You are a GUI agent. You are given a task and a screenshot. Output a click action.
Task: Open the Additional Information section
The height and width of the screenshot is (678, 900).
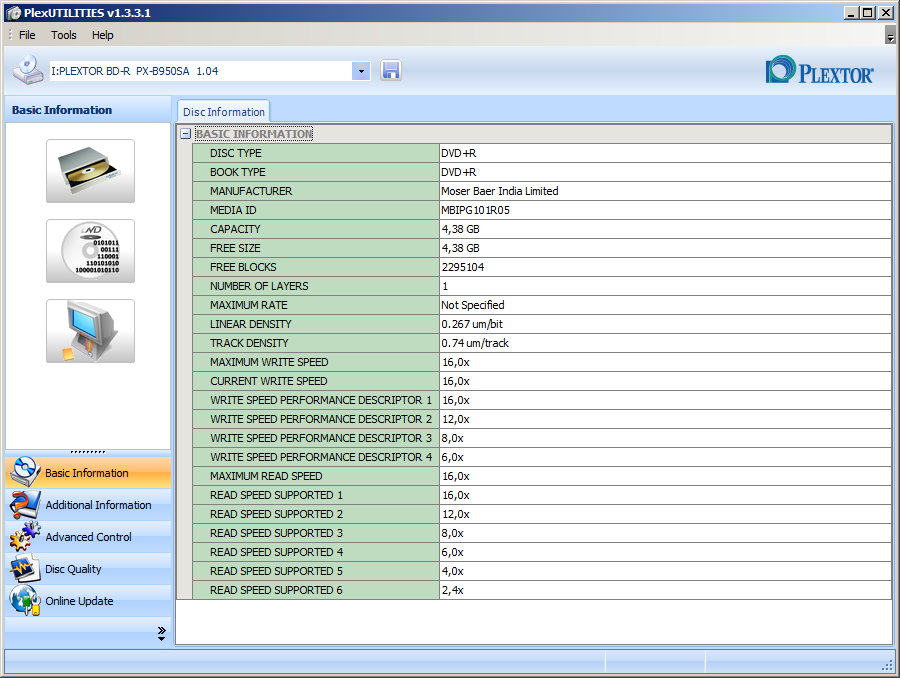88,505
